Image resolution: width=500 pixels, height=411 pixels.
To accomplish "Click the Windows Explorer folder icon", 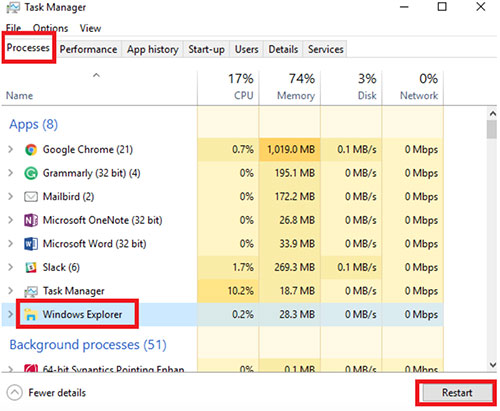I will (x=31, y=314).
